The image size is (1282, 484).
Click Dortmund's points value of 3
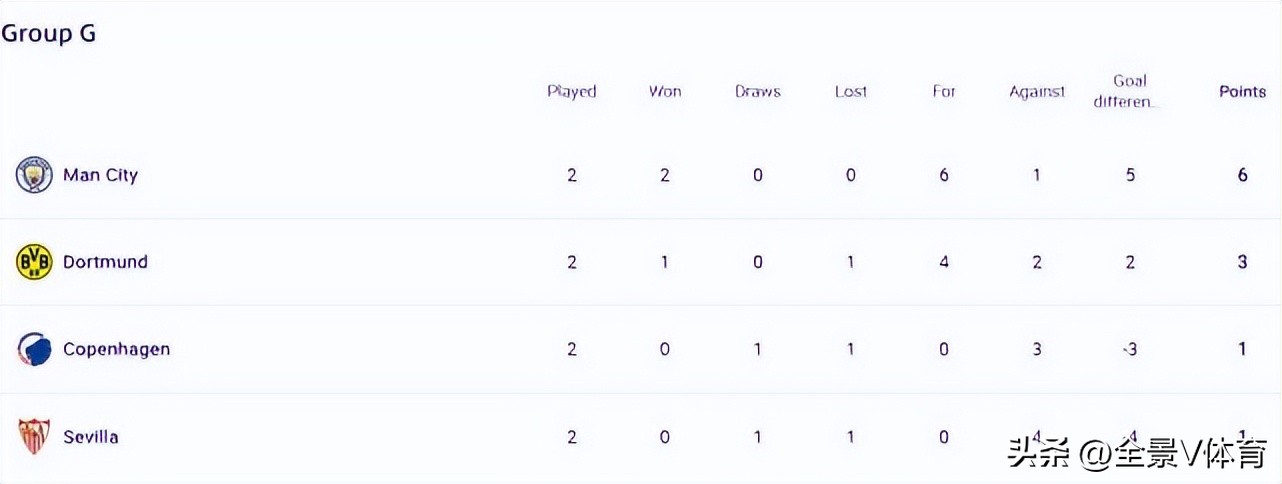click(x=1243, y=262)
